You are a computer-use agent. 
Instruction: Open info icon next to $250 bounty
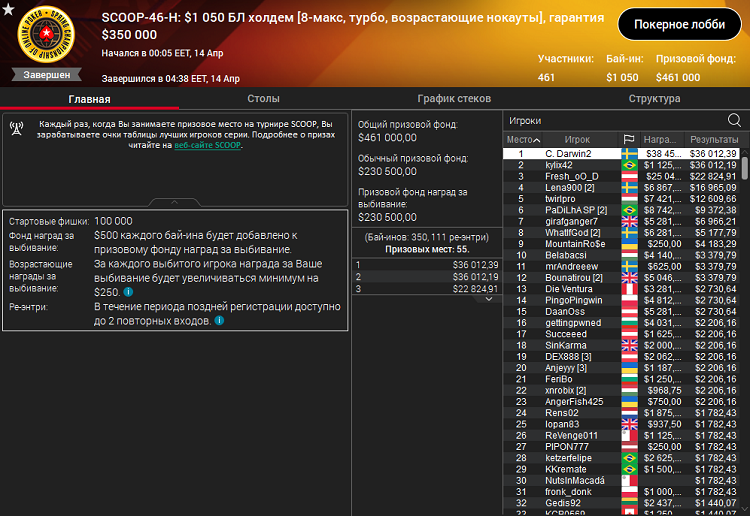128,292
